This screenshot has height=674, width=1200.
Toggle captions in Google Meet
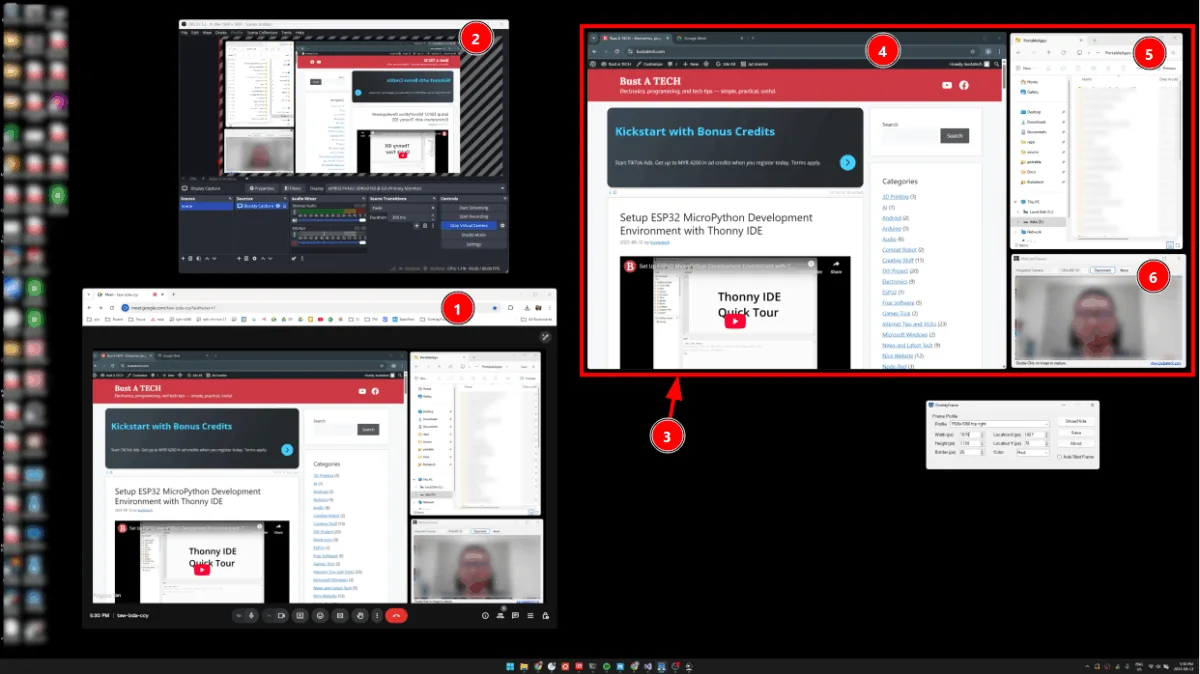pos(340,615)
